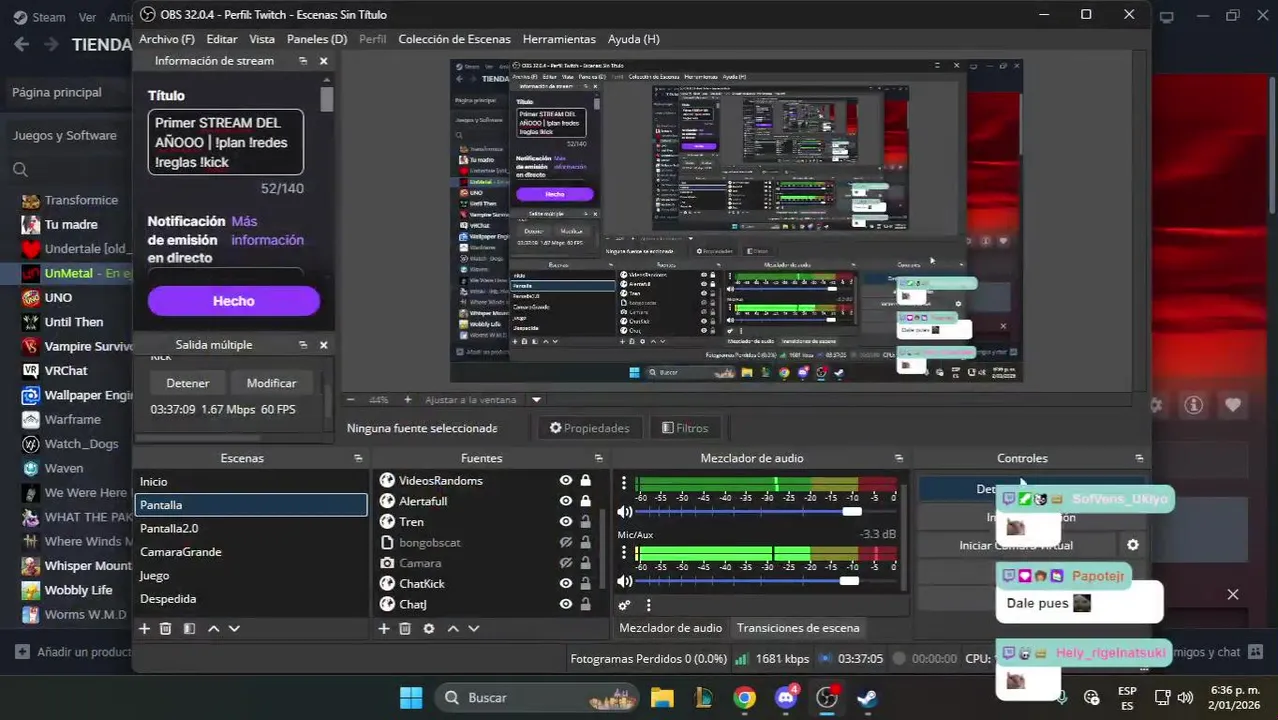1278x720 pixels.
Task: Open virtual camera settings gear
Action: [1133, 545]
